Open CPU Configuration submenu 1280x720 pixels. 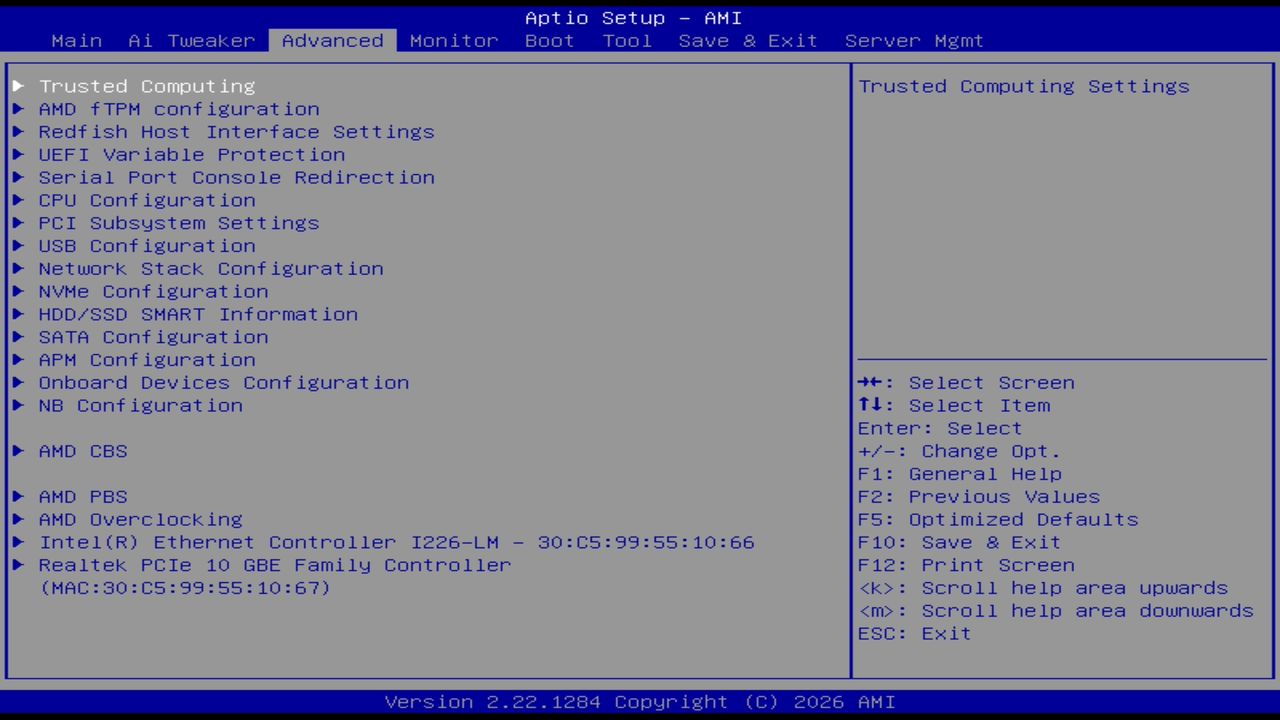click(x=147, y=200)
